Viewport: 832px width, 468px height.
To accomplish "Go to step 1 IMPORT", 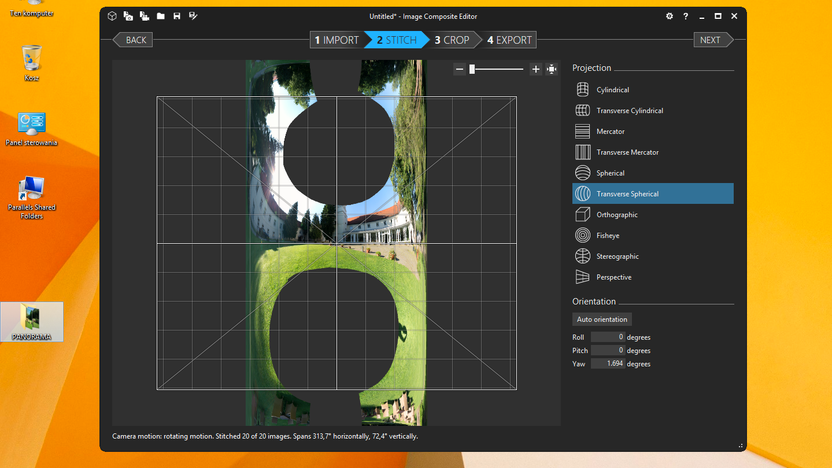I will click(x=336, y=40).
